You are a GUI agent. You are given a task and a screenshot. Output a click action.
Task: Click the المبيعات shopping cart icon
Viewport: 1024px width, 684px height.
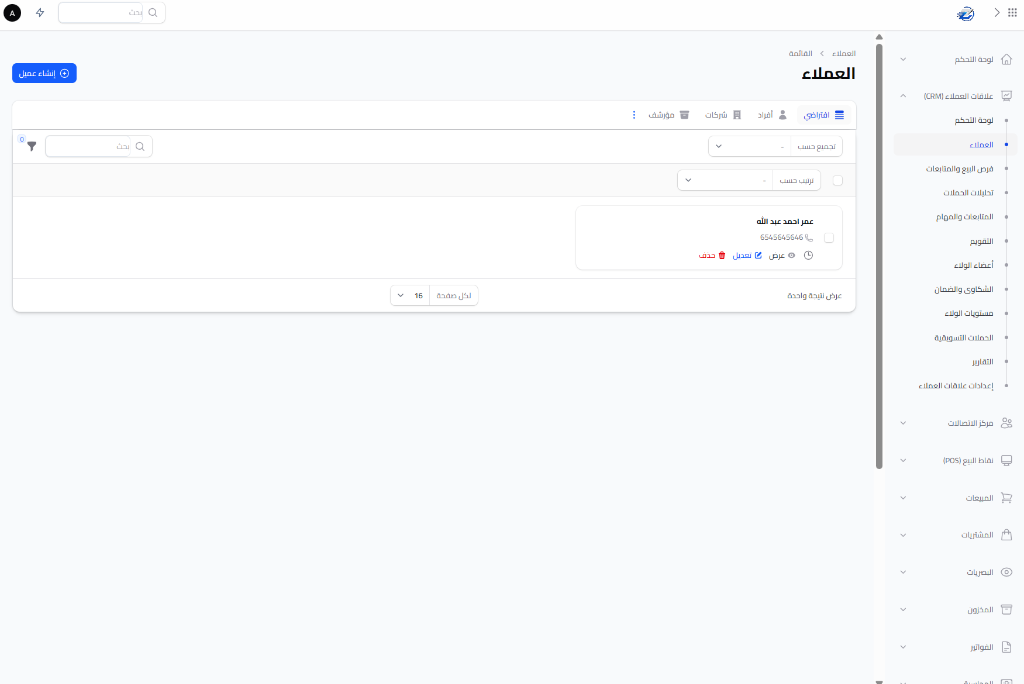[1006, 498]
